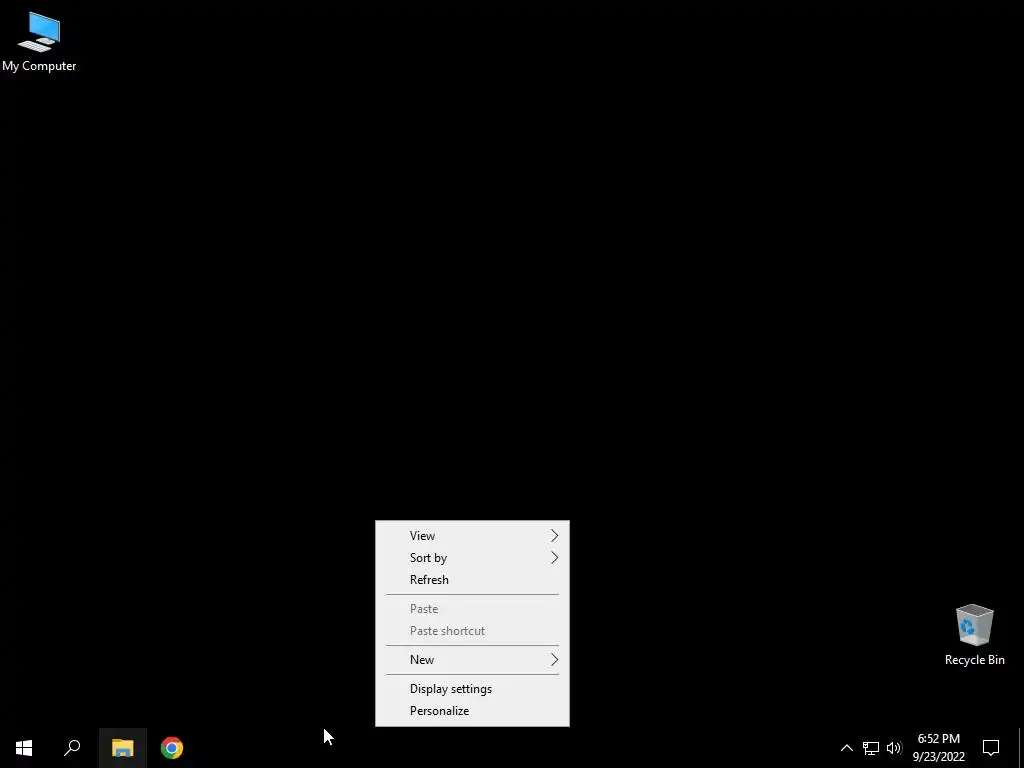Show hidden system tray icons

846,748
